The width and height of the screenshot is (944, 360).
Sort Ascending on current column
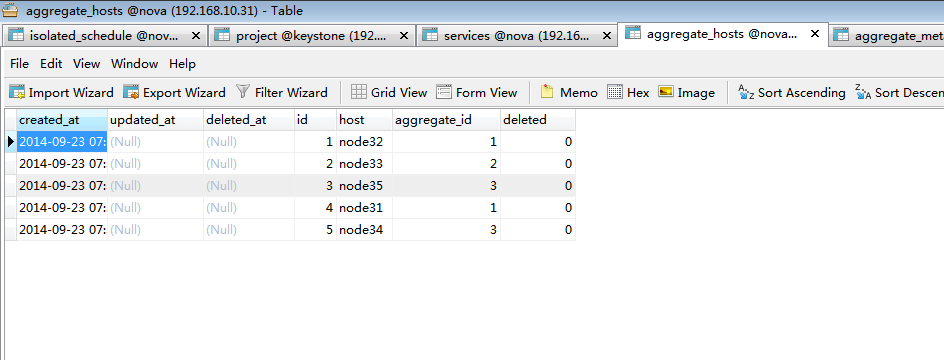point(792,93)
